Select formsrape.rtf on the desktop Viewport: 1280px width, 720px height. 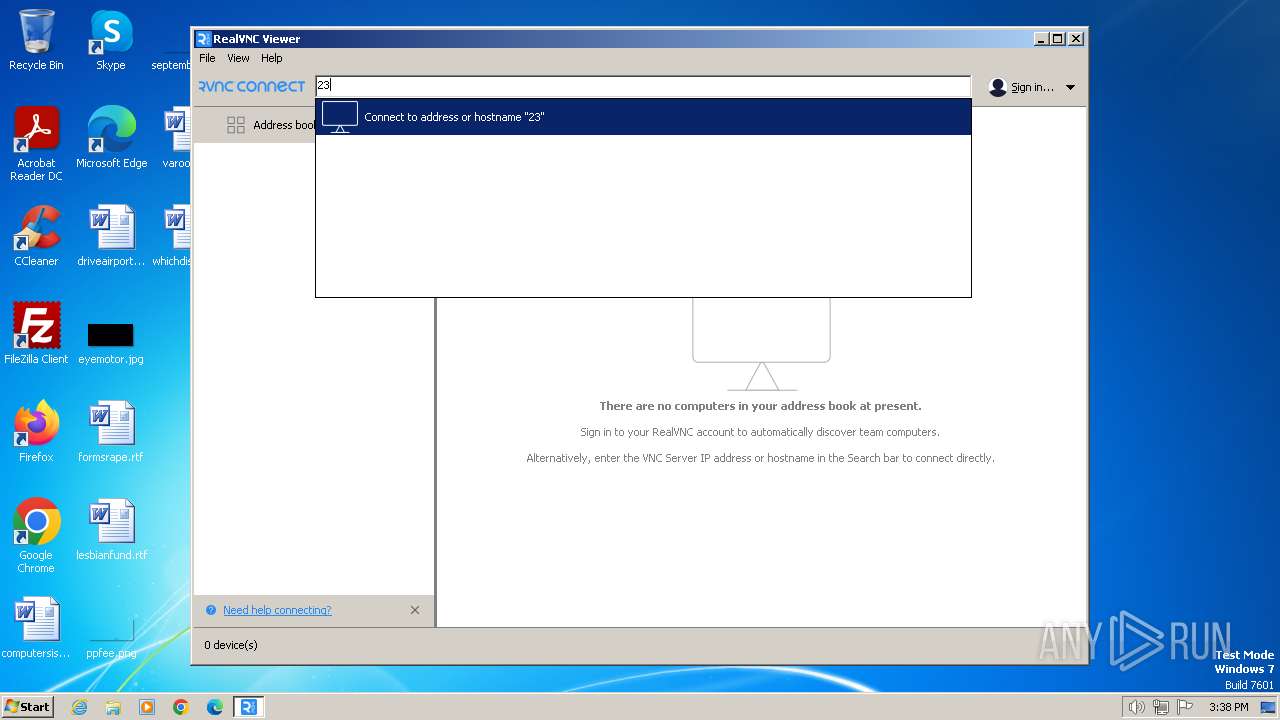(111, 432)
